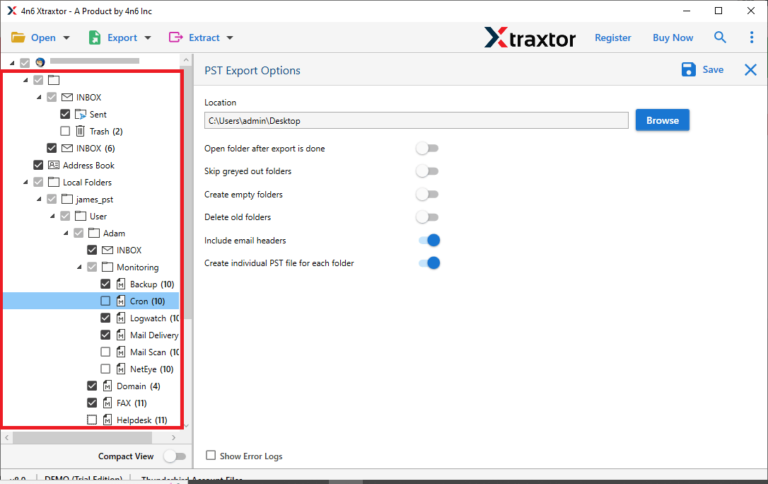Click the Logwatch mailbox file icon

pyautogui.click(x=120, y=318)
